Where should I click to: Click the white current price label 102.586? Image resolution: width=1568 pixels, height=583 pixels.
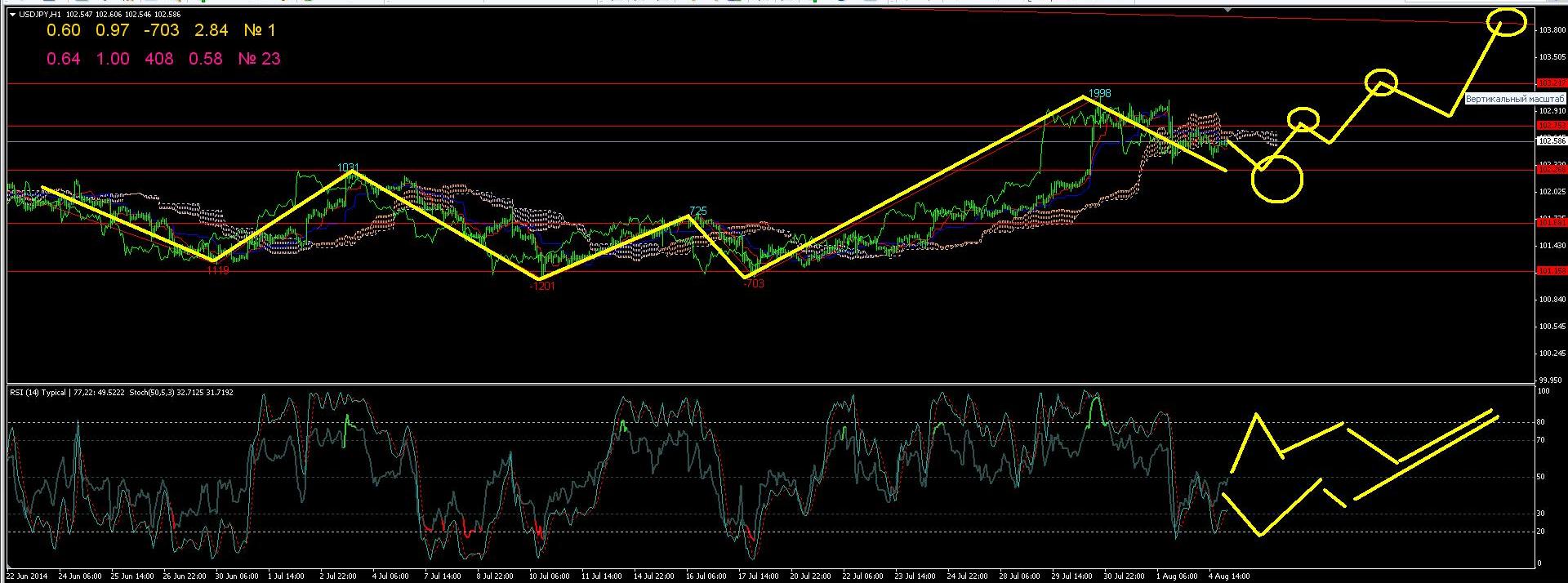point(1550,141)
